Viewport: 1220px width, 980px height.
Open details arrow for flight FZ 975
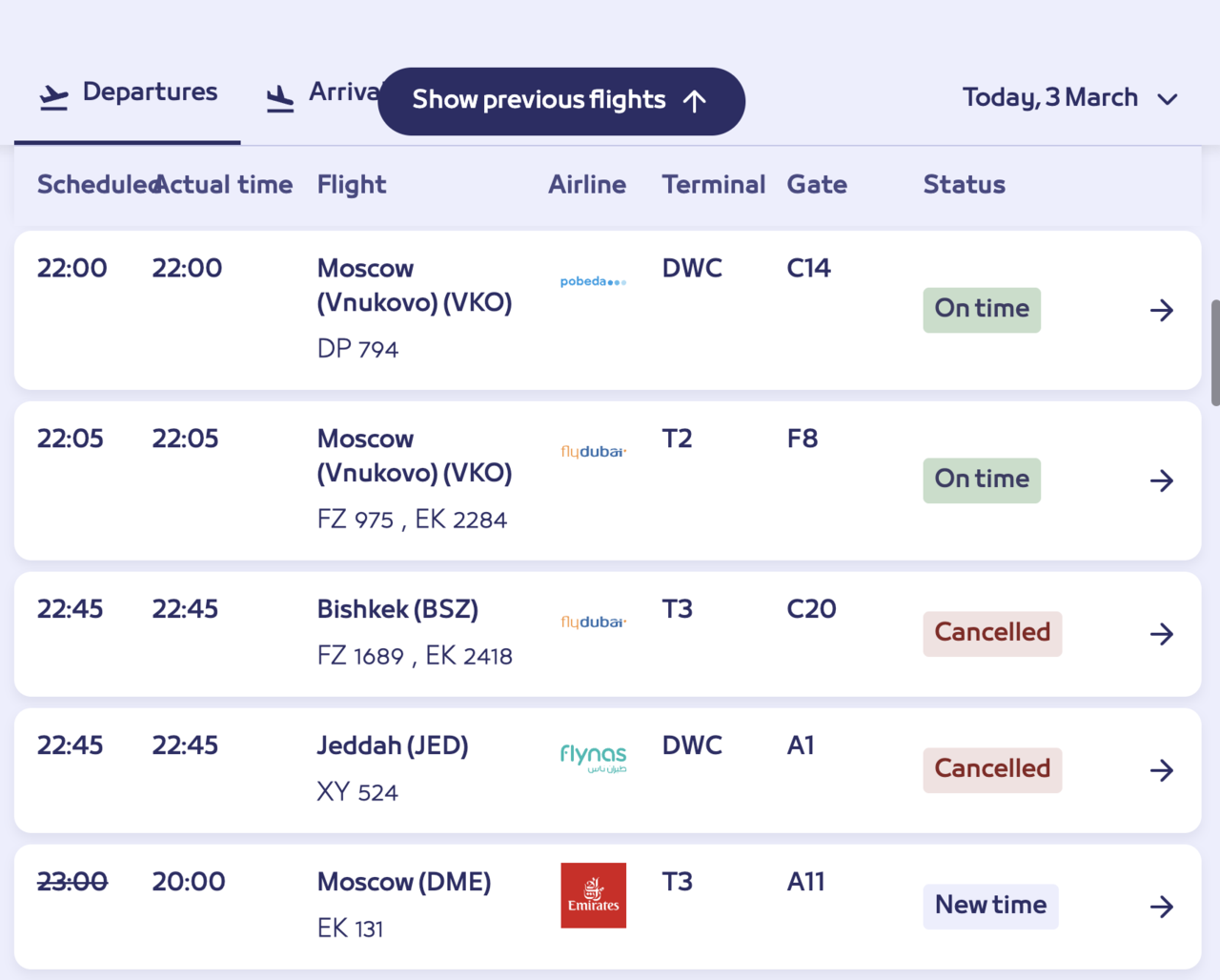pos(1161,480)
